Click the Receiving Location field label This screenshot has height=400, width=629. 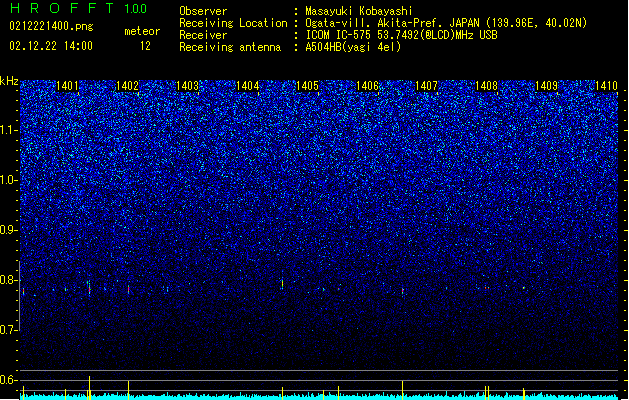[x=233, y=23]
